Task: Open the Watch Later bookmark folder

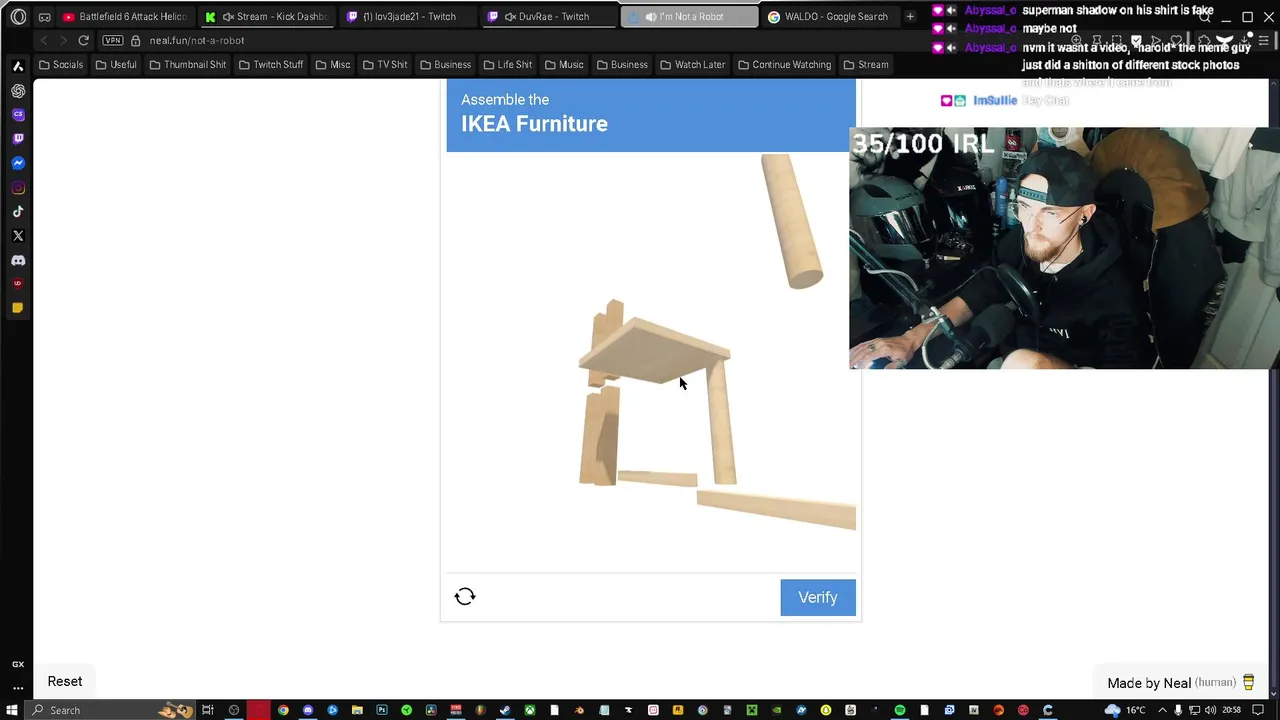Action: click(693, 64)
